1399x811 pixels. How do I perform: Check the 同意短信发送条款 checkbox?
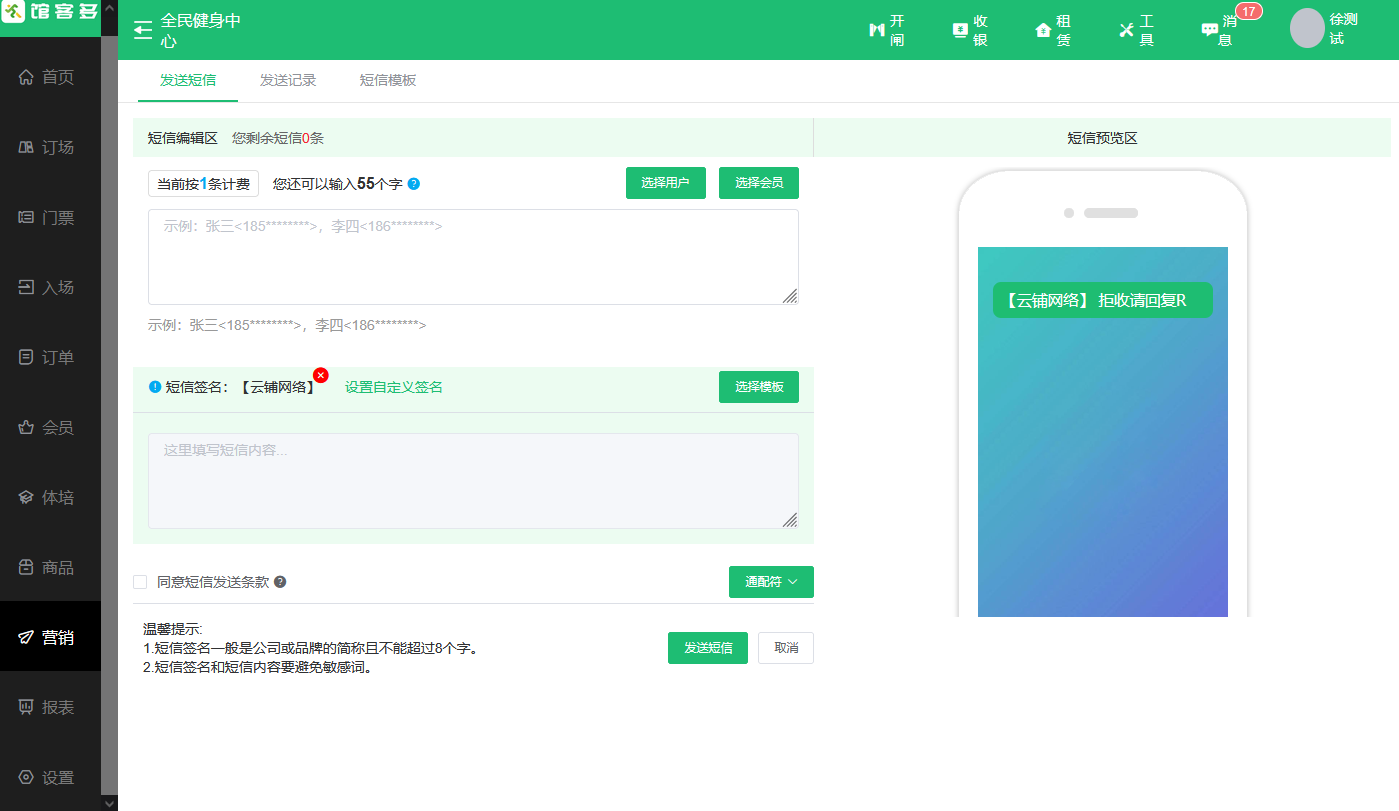click(x=140, y=582)
